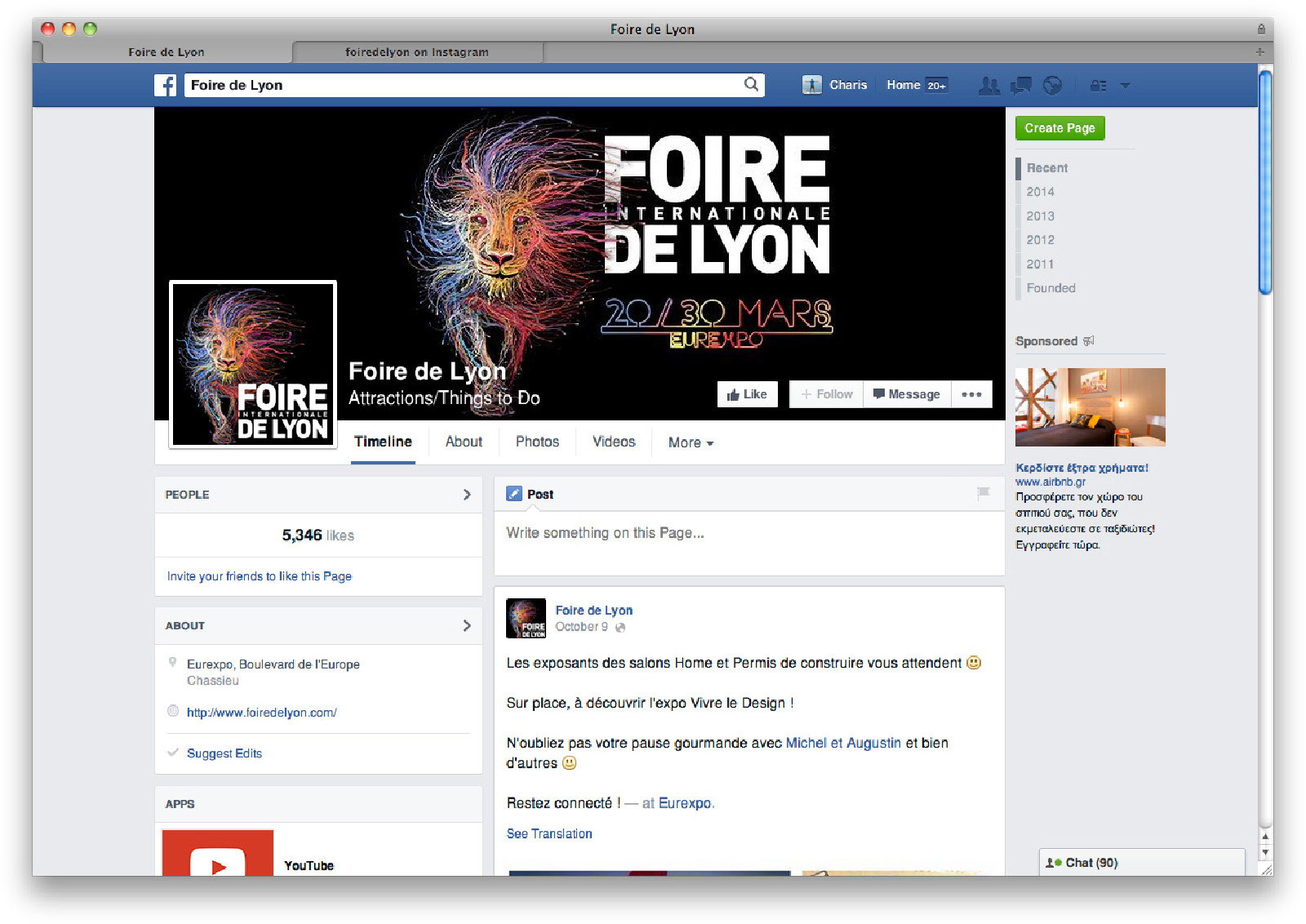Switch to foiredelyon on Instagram browser tab
Screen dimensions: 1306x924
click(417, 52)
